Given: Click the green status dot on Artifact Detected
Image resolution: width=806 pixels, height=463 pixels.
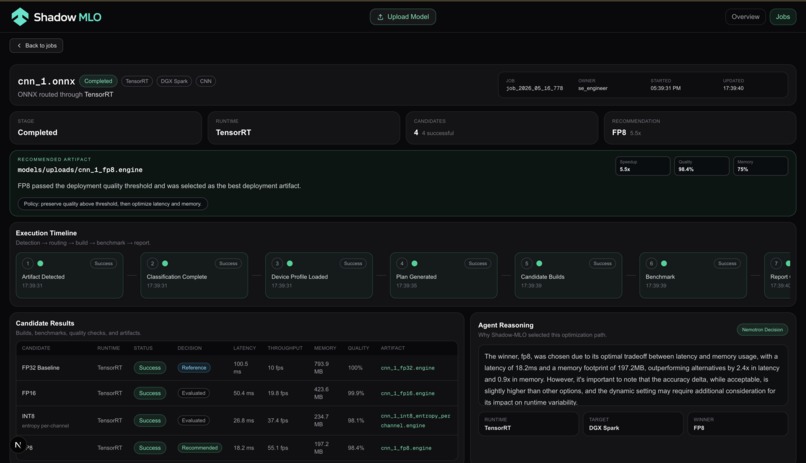Looking at the screenshot, I should (40, 264).
